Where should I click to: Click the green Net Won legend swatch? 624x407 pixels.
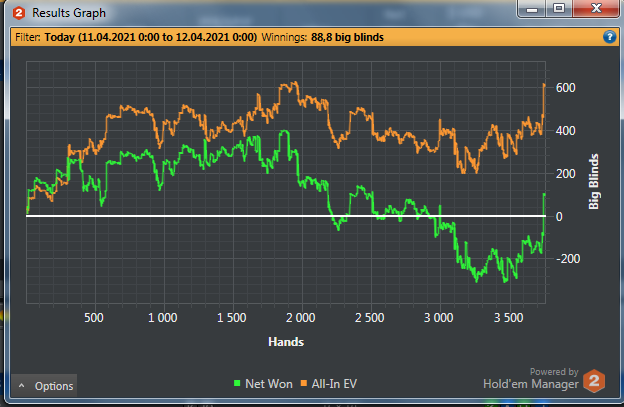(x=237, y=384)
